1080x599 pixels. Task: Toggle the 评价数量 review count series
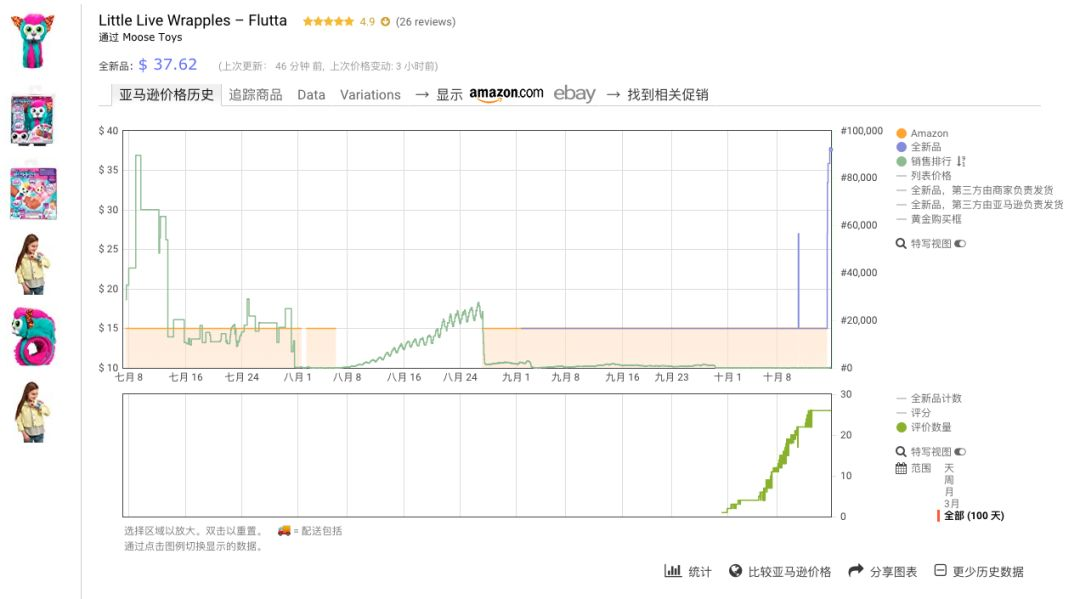pyautogui.click(x=924, y=427)
